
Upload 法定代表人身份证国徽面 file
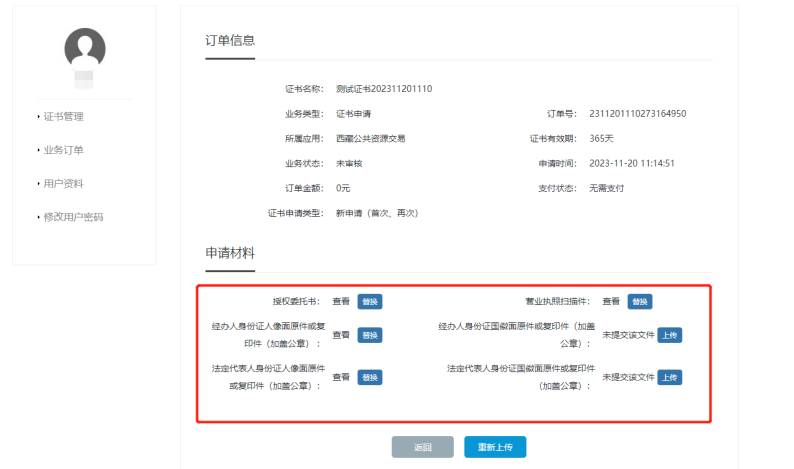click(x=669, y=377)
